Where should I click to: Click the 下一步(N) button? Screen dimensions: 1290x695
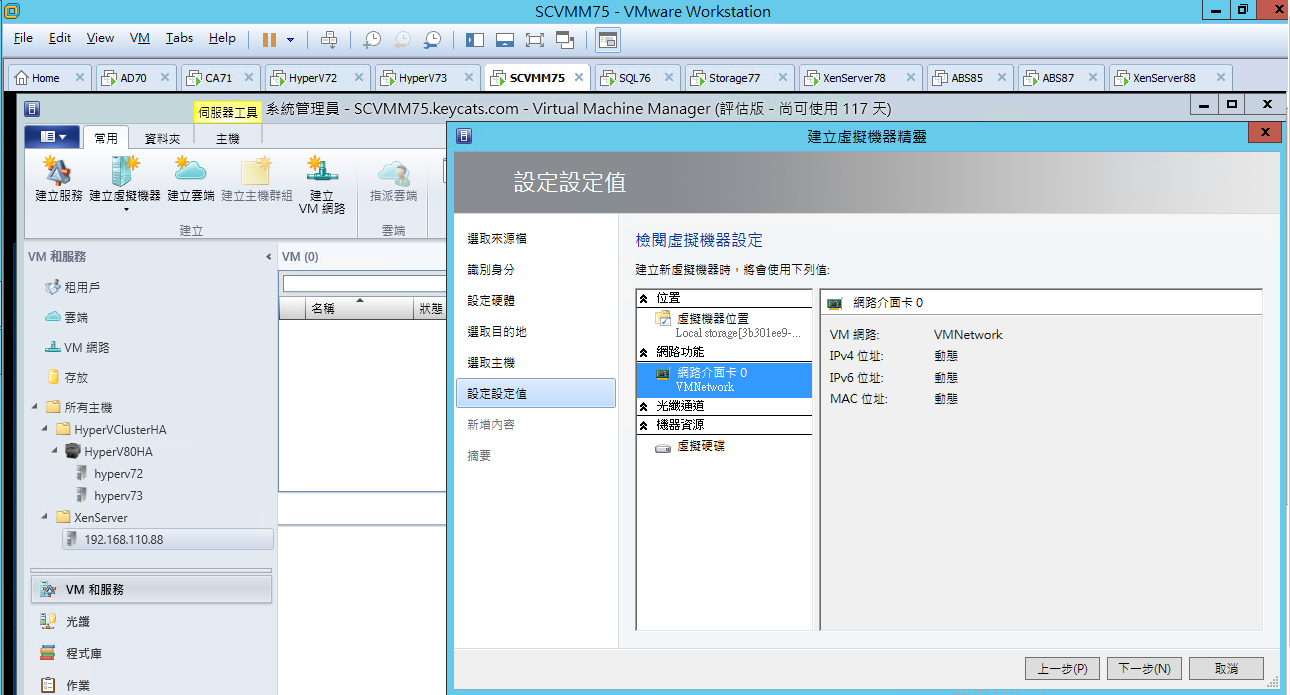(1146, 668)
